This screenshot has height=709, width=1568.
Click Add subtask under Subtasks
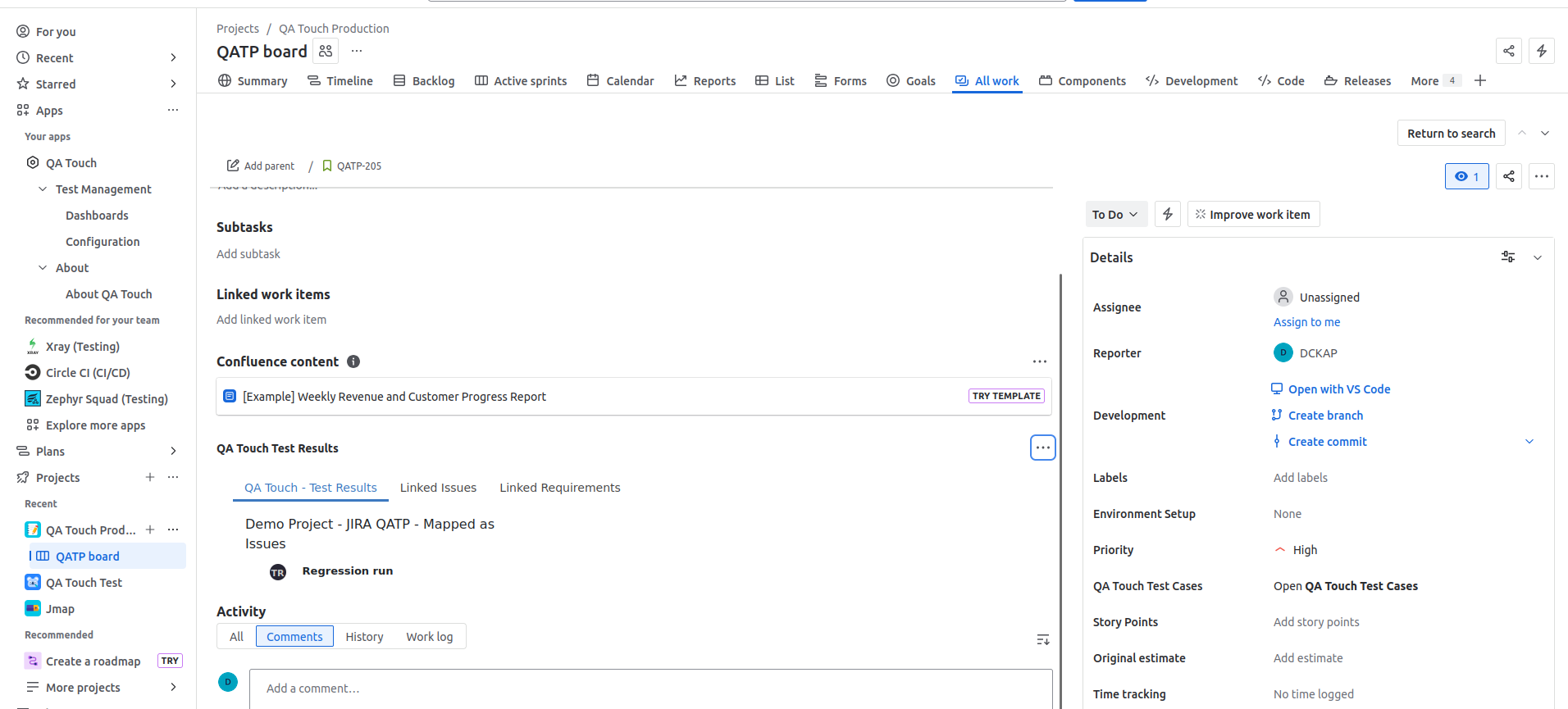pos(248,254)
